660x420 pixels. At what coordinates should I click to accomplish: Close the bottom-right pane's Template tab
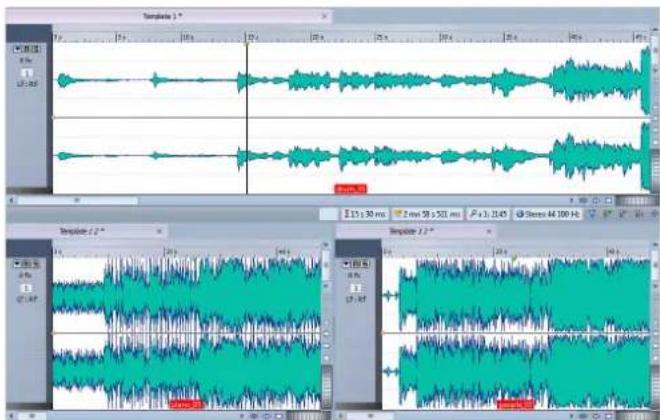pyautogui.click(x=489, y=231)
